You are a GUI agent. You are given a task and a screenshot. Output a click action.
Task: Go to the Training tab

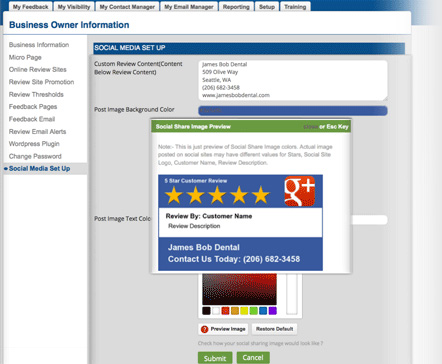click(x=295, y=7)
